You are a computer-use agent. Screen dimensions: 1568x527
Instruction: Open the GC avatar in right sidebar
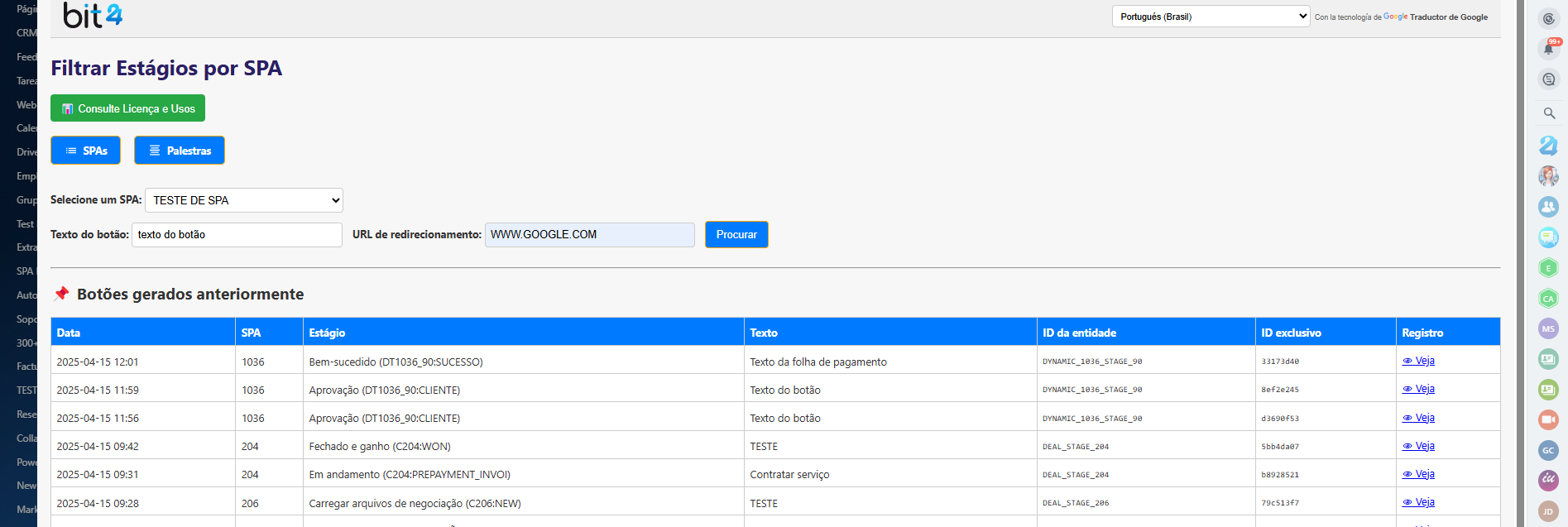1548,450
